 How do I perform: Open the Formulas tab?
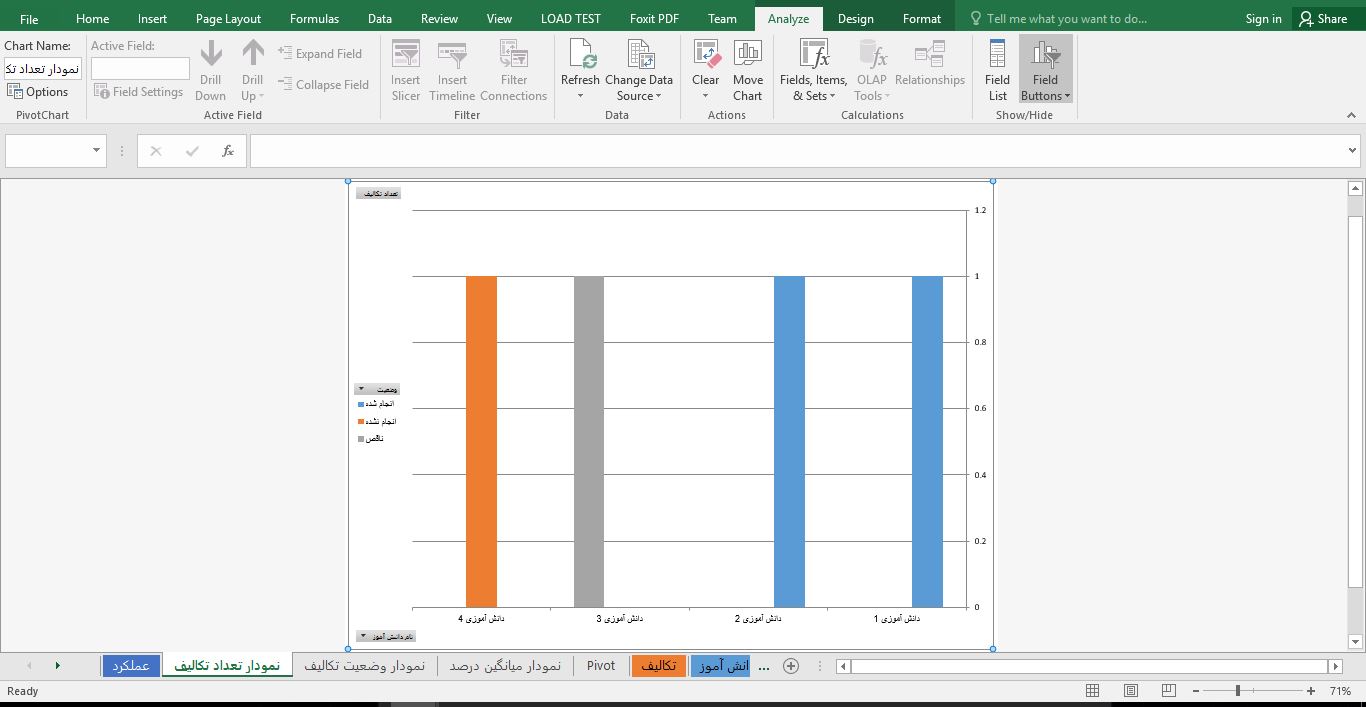314,18
